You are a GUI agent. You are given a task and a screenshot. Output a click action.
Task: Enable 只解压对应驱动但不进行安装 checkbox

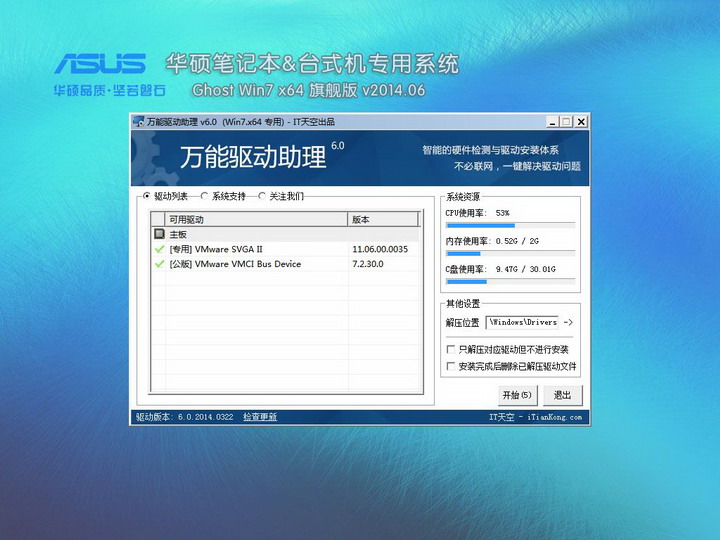click(450, 350)
